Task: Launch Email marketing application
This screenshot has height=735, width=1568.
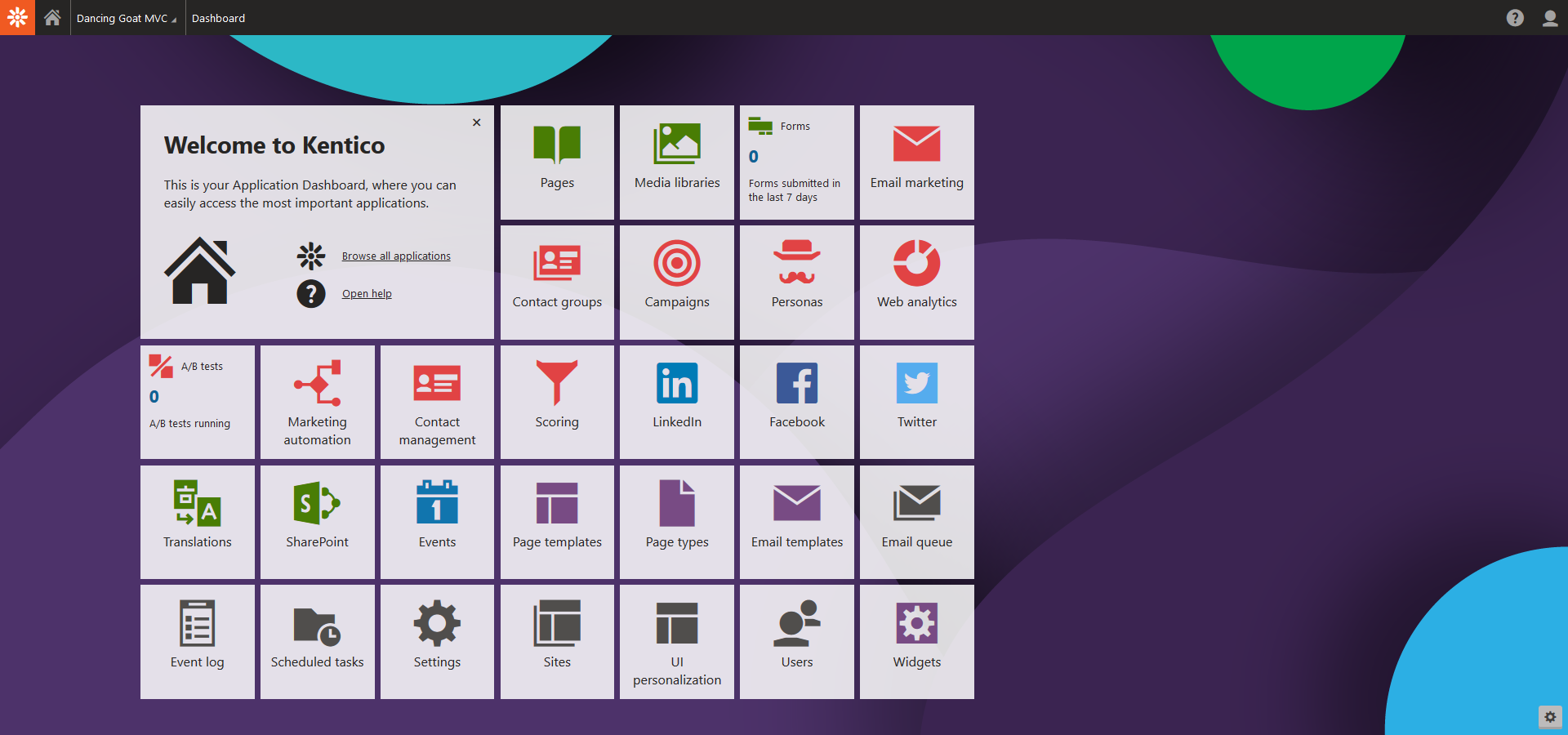Action: click(x=917, y=162)
